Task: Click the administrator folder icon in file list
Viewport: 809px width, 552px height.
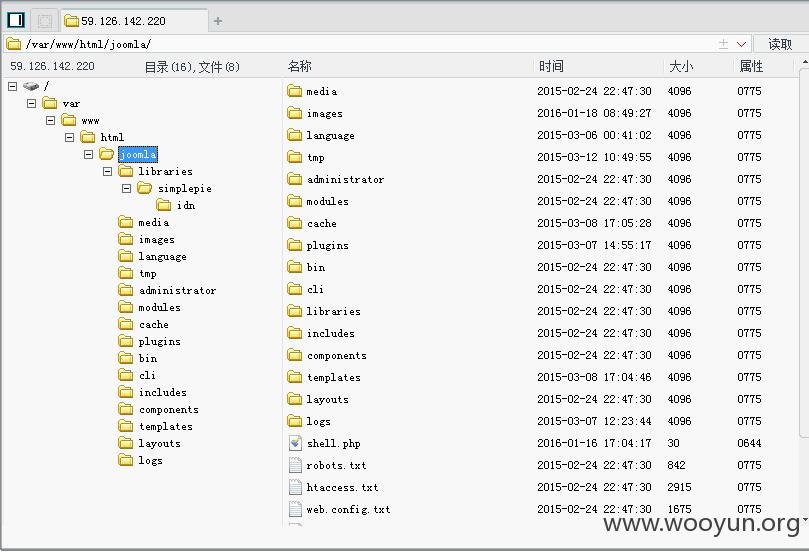Action: (295, 179)
